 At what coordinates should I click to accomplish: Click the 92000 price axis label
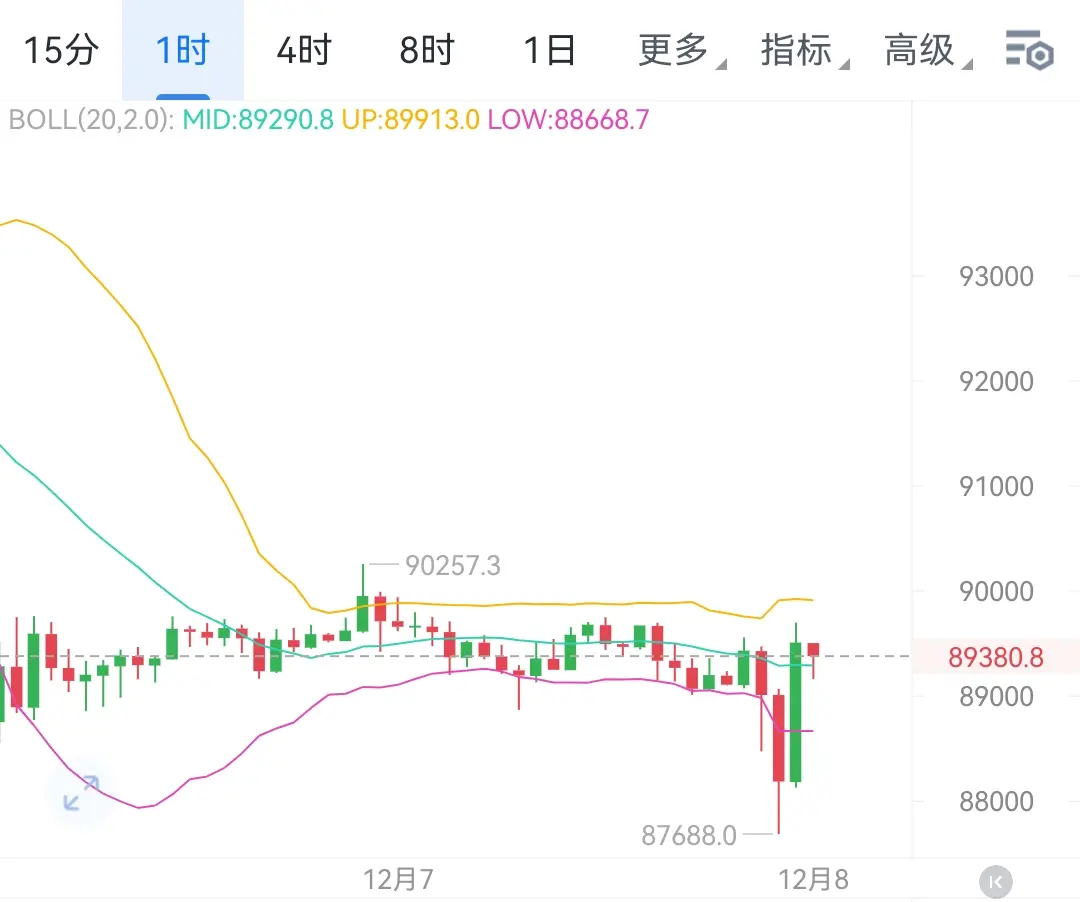tap(996, 381)
